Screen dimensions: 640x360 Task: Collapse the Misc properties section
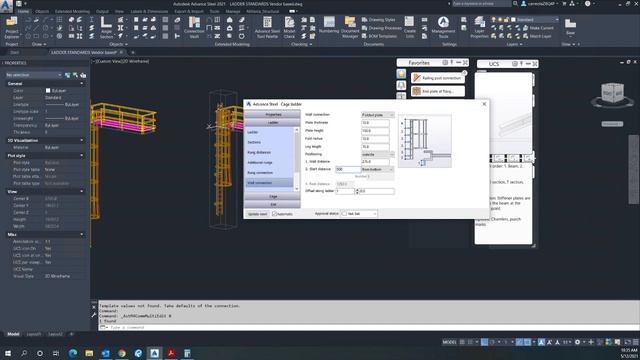click(x=82, y=234)
